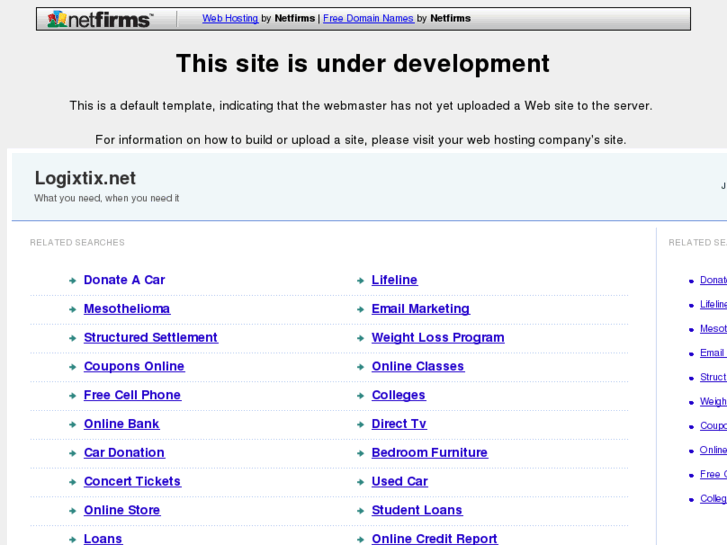The width and height of the screenshot is (727, 545).
Task: Click the arrow icon beside Online Classes
Action: [360, 367]
